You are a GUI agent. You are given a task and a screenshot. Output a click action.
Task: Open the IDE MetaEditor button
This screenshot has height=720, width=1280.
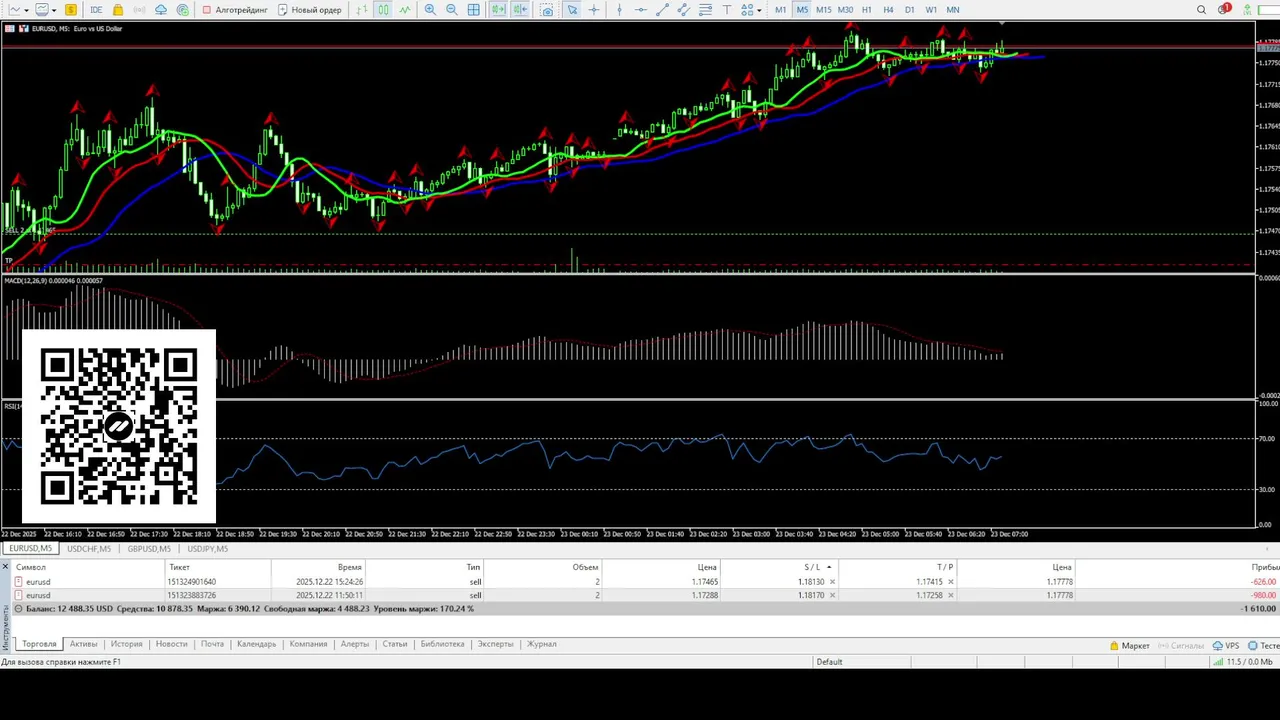96,10
